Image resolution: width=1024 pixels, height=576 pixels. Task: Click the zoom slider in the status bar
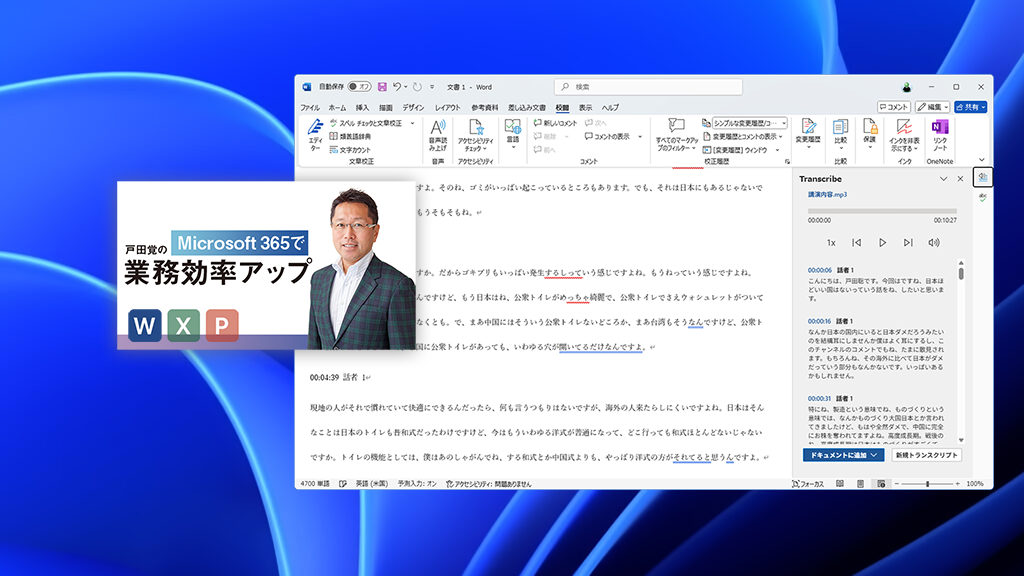click(x=927, y=484)
